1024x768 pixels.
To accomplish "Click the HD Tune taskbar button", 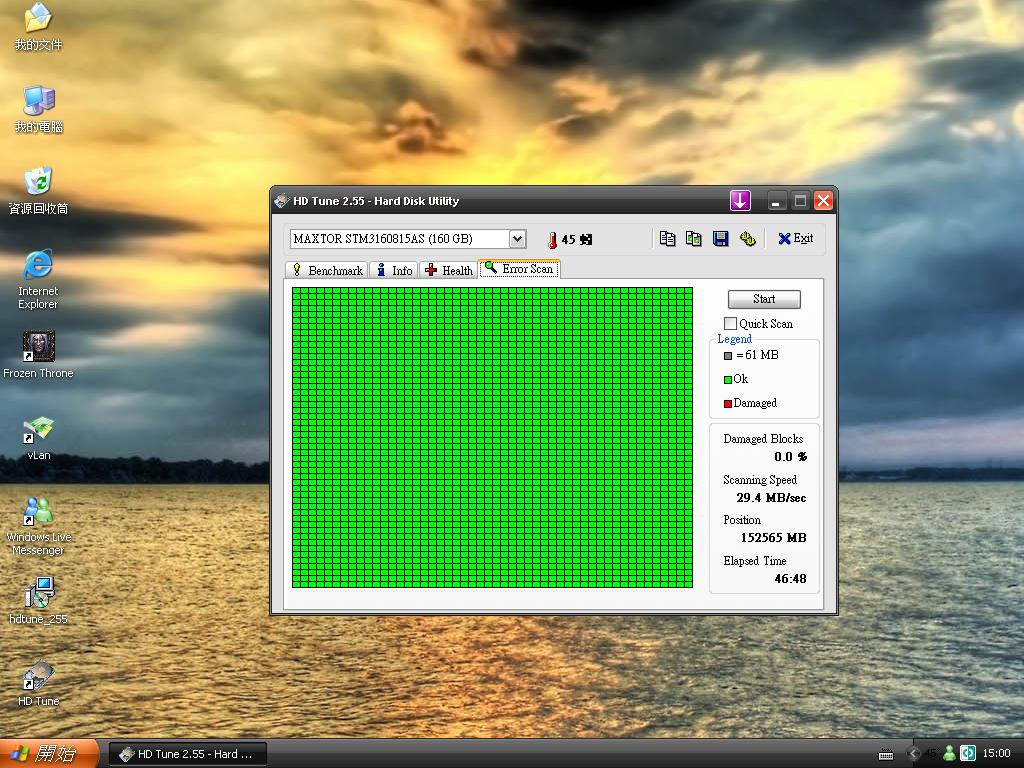I will pos(187,754).
